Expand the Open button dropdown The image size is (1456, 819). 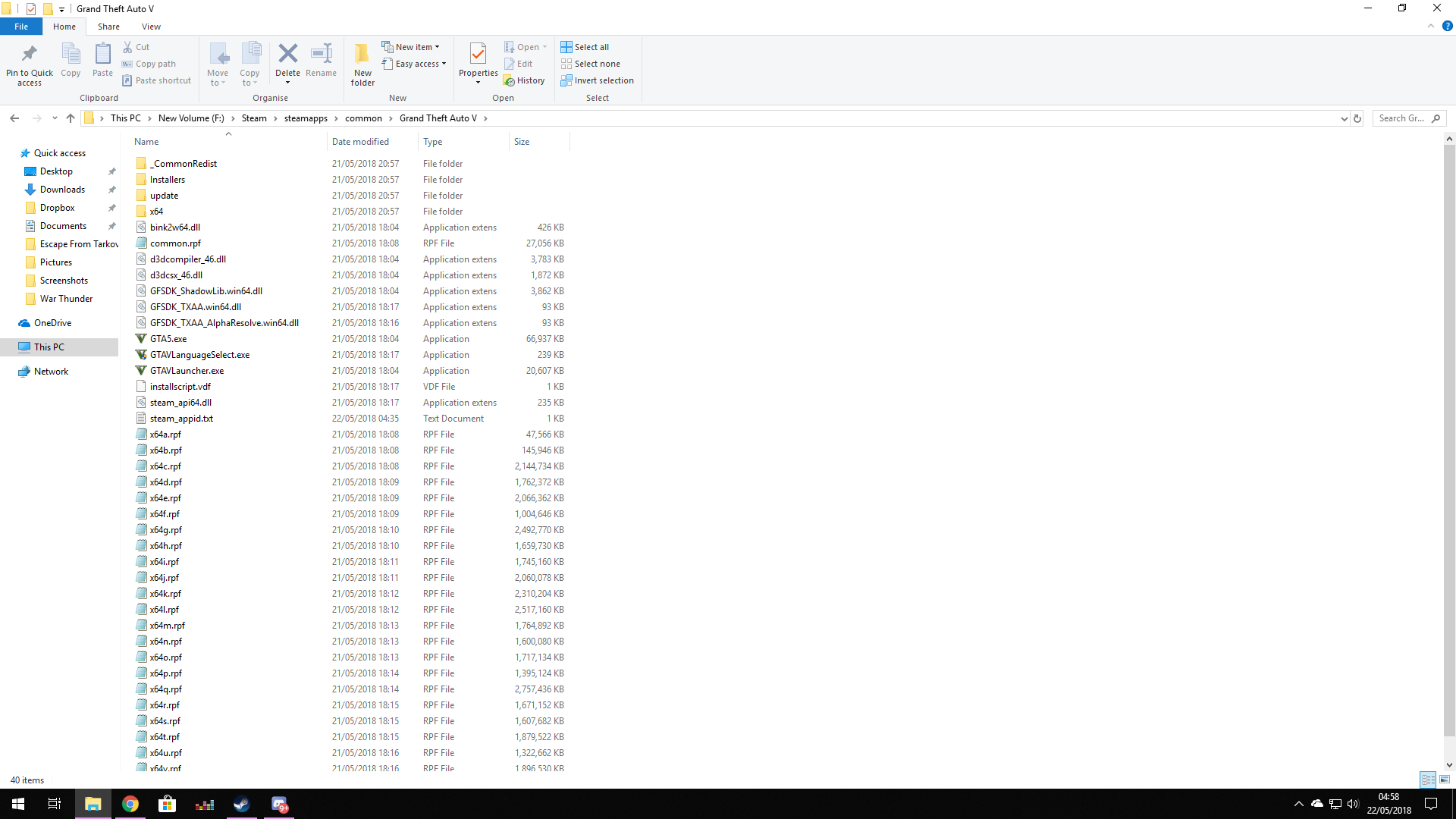544,47
